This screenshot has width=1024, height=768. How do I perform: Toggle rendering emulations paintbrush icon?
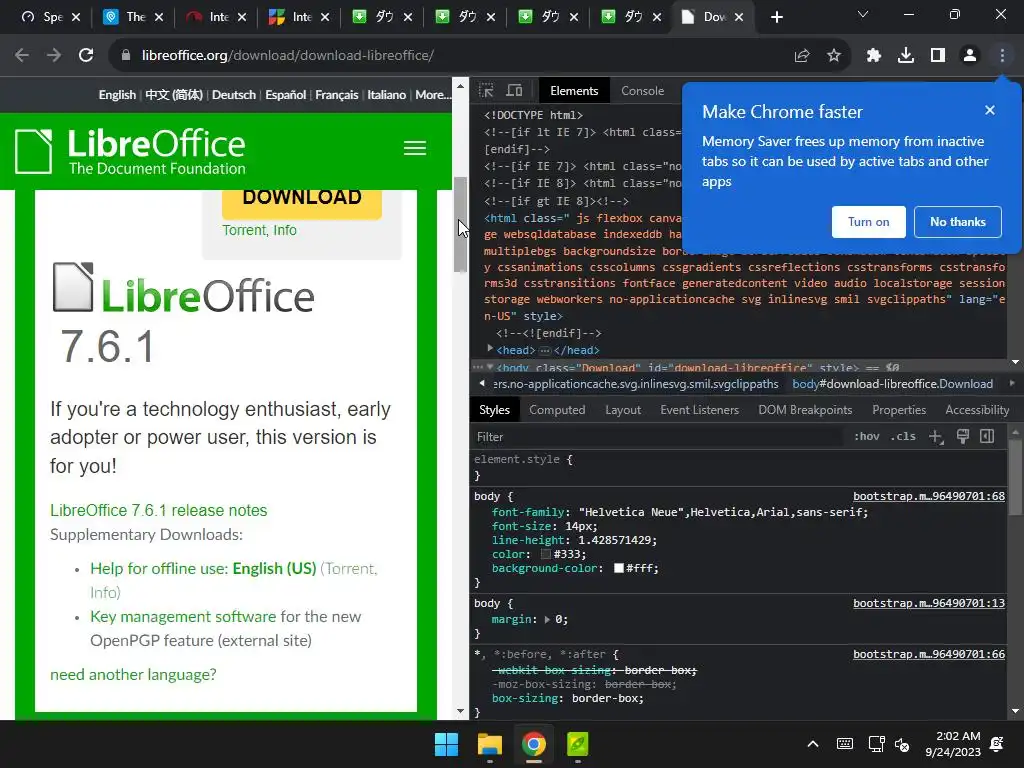click(963, 436)
